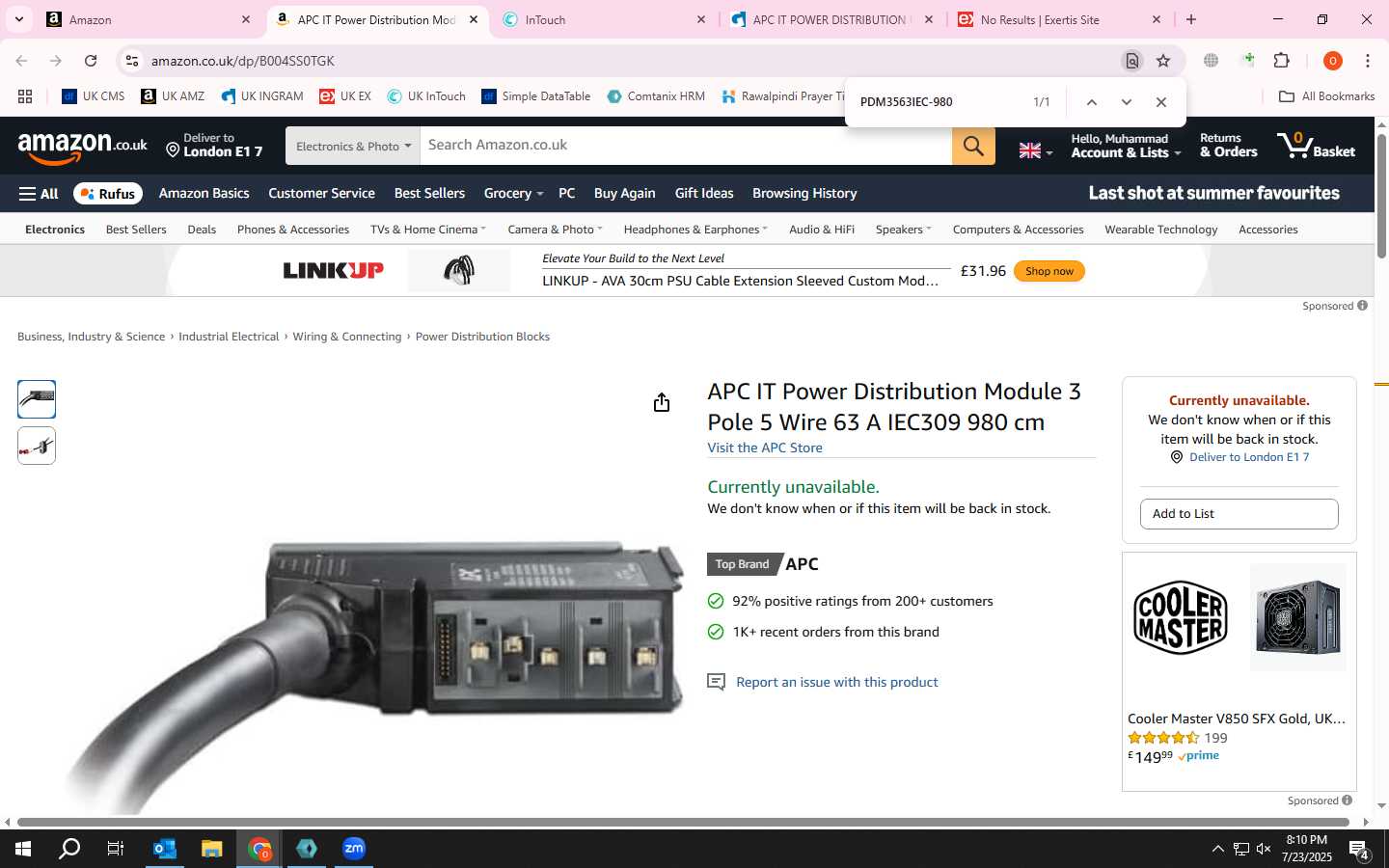Open the Electronics & Photo search category dropdown
The width and height of the screenshot is (1389, 868).
click(353, 146)
